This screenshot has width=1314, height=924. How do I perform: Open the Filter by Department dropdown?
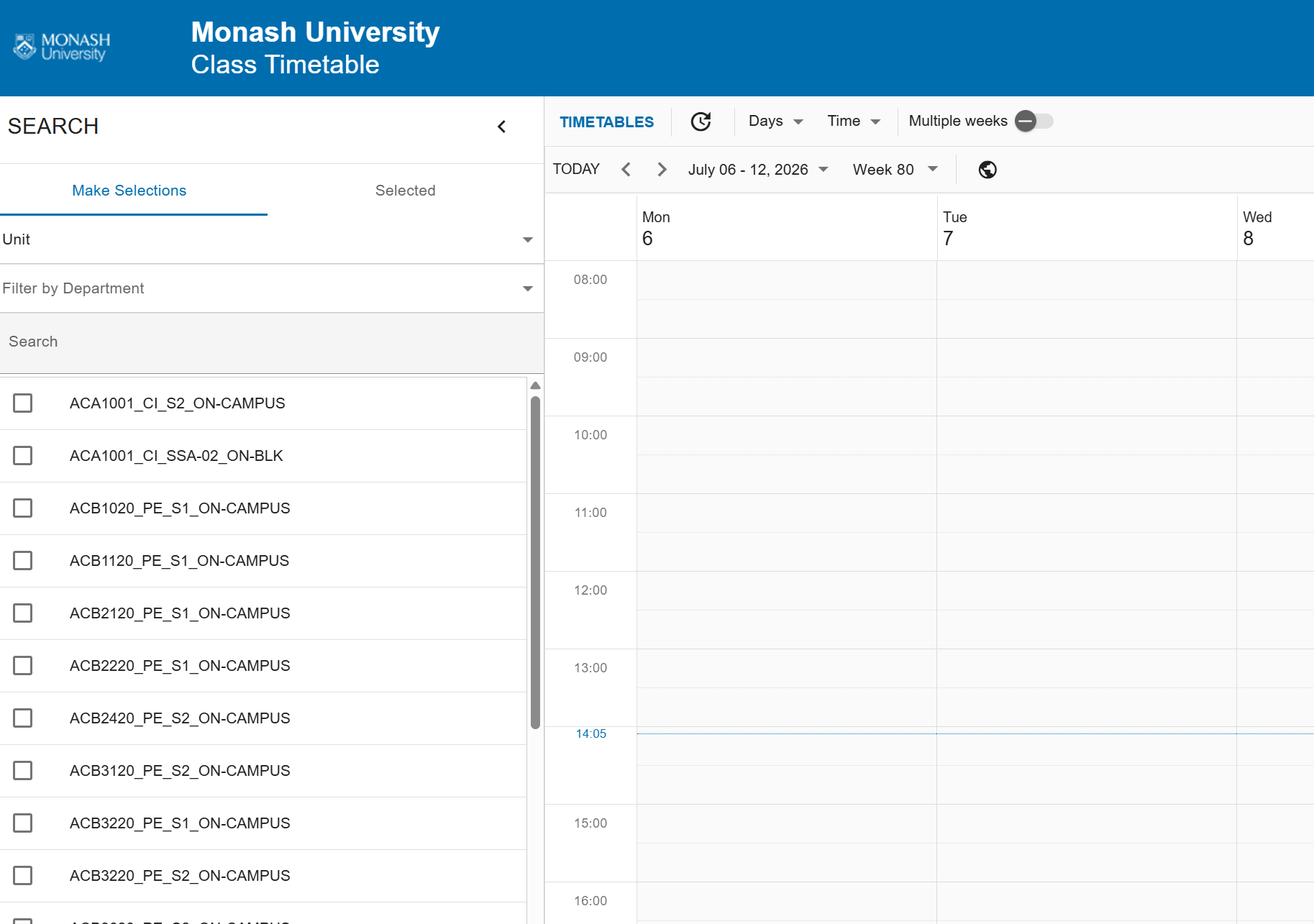pyautogui.click(x=271, y=289)
